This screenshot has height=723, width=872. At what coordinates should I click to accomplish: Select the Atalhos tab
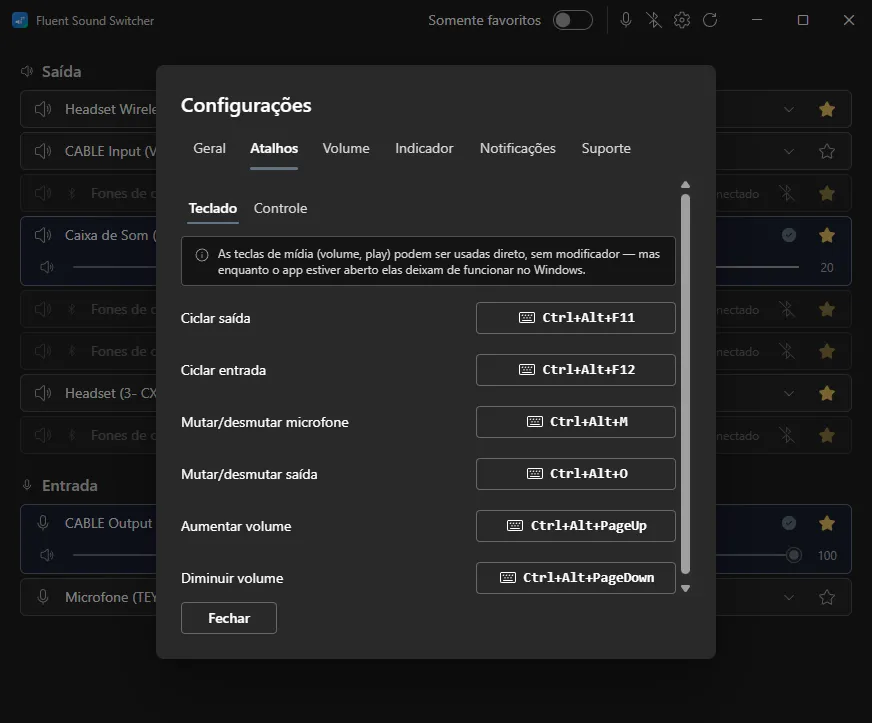[x=274, y=148]
